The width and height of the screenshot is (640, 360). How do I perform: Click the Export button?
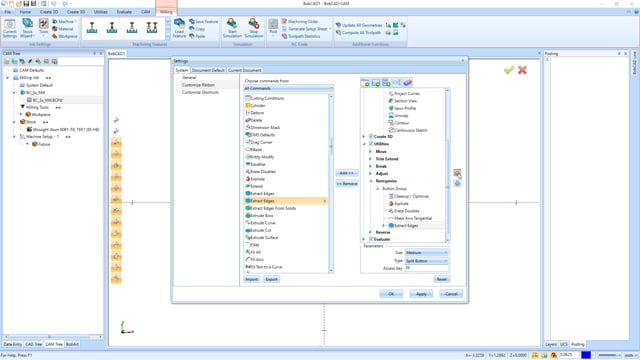271,279
